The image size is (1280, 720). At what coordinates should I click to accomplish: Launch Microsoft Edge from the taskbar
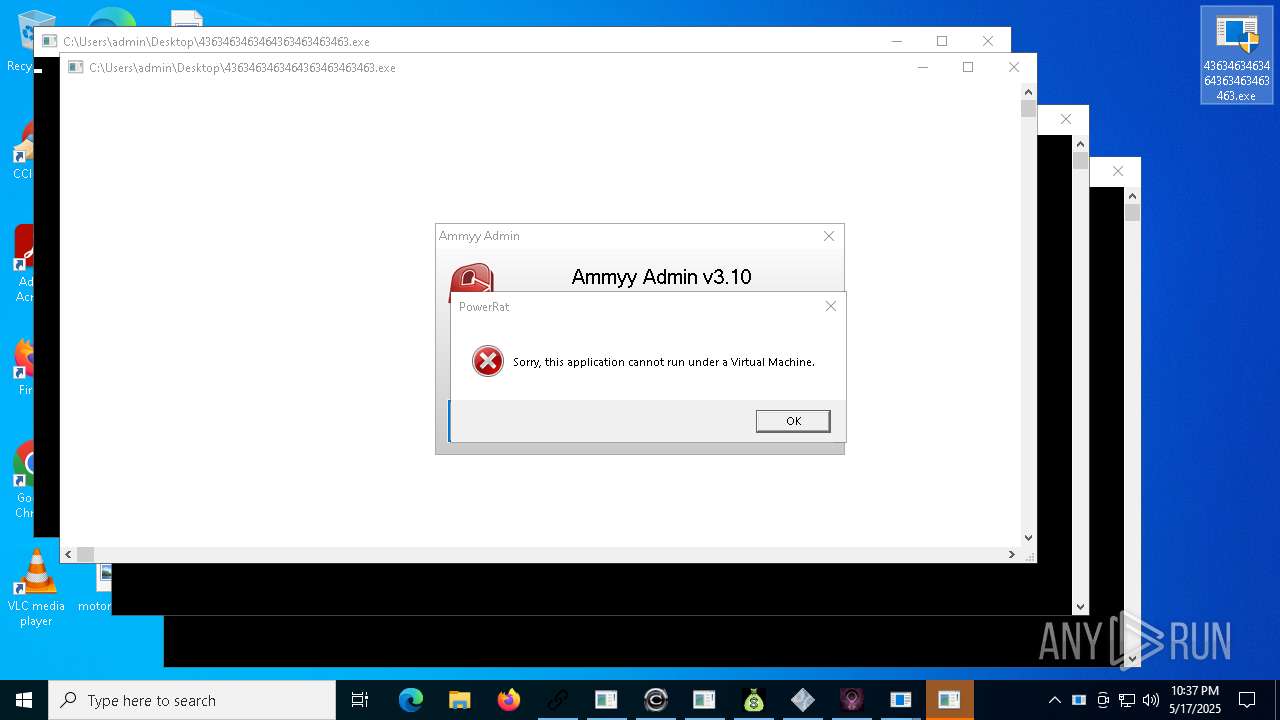411,700
